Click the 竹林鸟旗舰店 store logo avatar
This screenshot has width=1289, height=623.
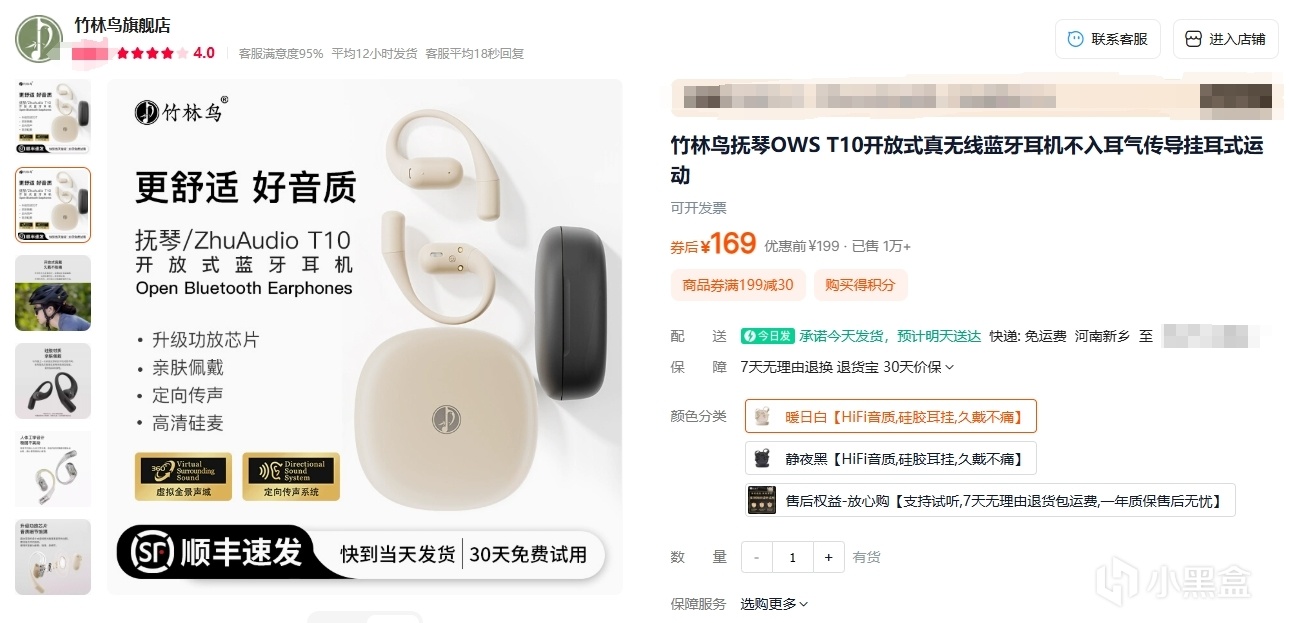tap(39, 38)
